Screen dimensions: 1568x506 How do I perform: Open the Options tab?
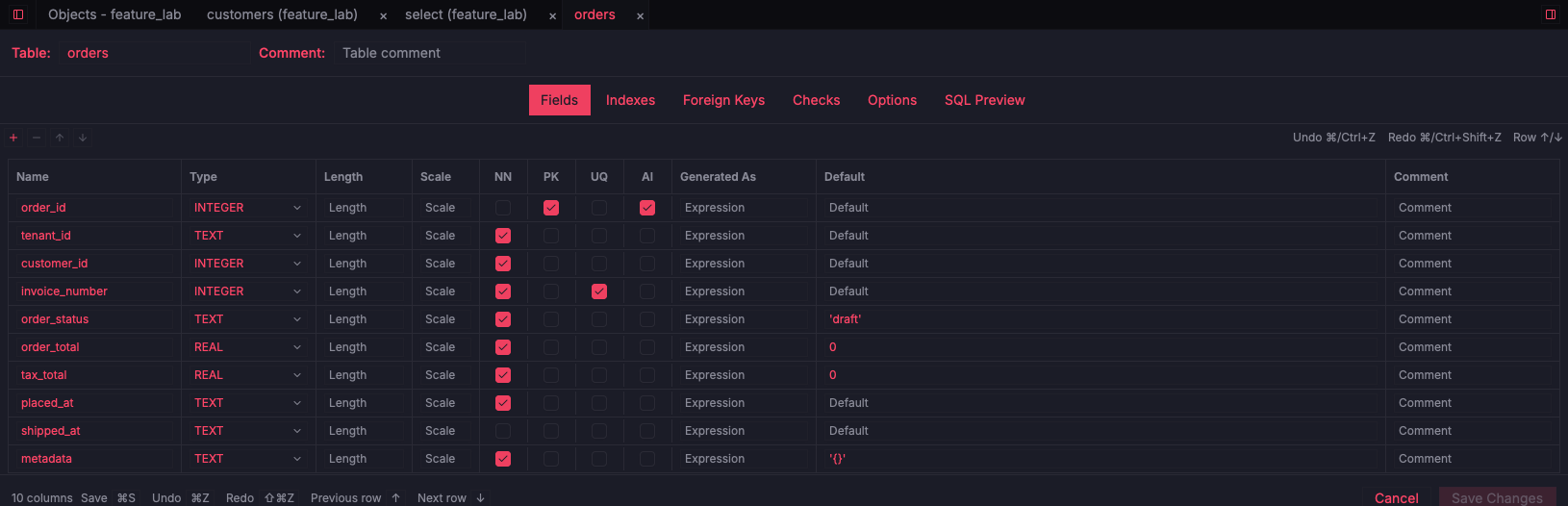pyautogui.click(x=892, y=100)
